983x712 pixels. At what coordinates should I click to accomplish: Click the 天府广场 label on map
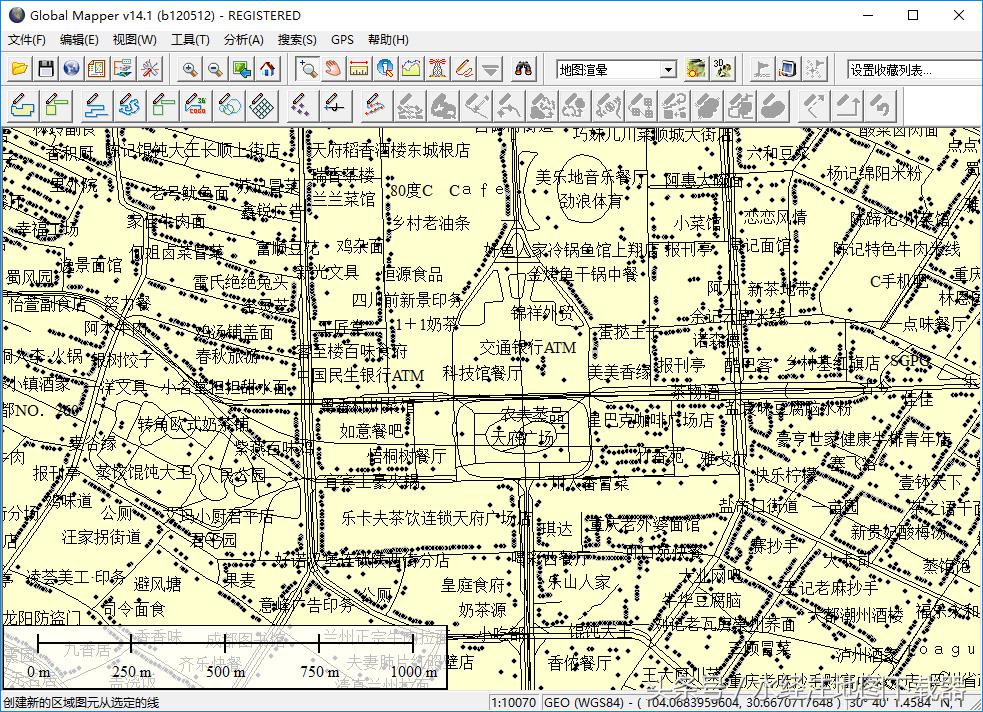(x=523, y=437)
